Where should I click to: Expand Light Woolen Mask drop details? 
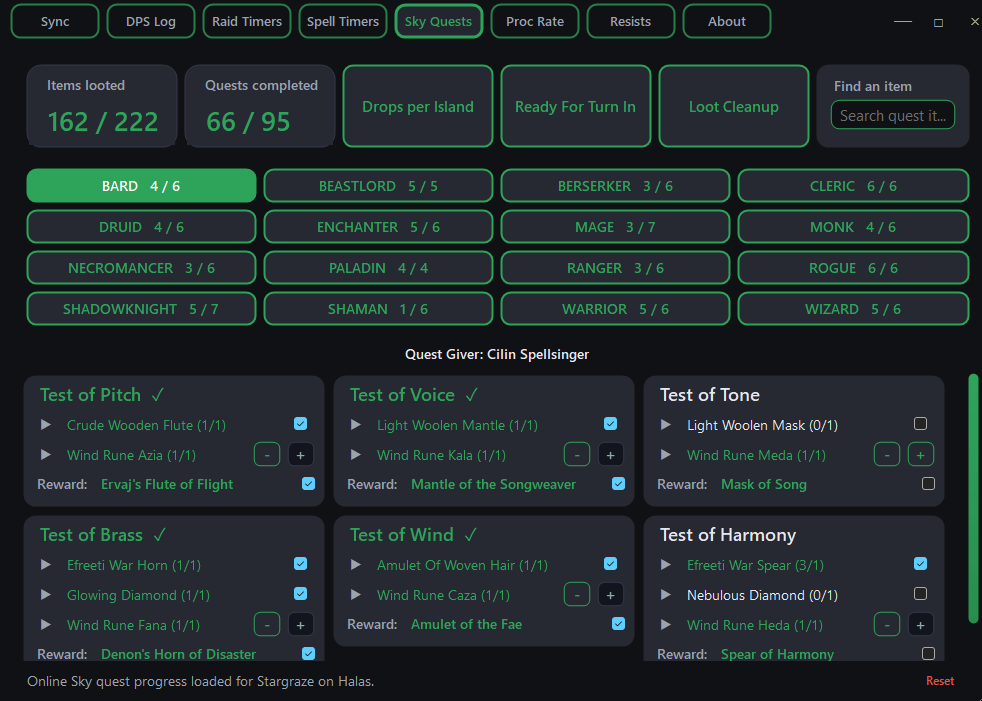pyautogui.click(x=666, y=425)
